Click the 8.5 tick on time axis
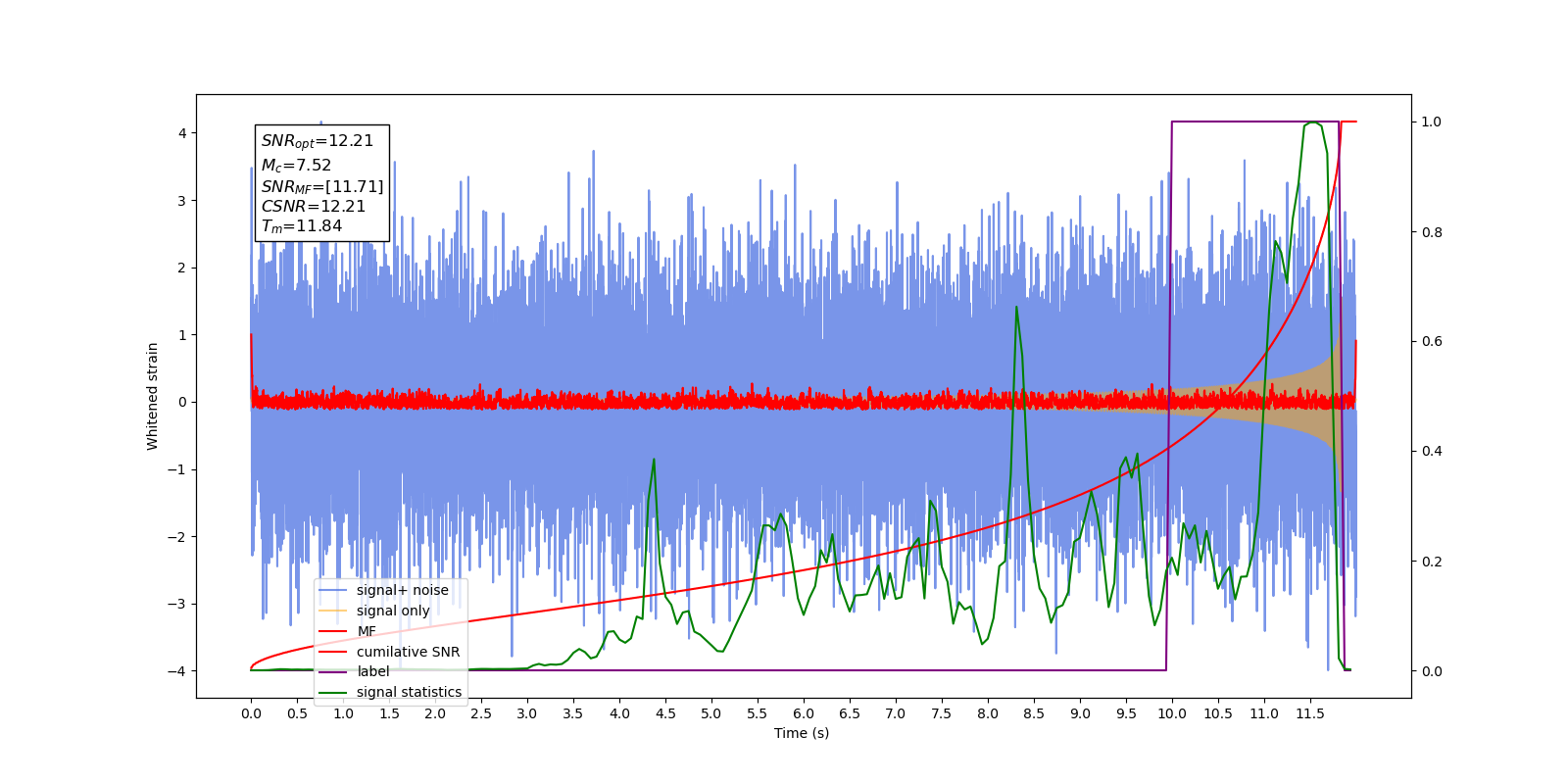 pyautogui.click(x=1034, y=713)
